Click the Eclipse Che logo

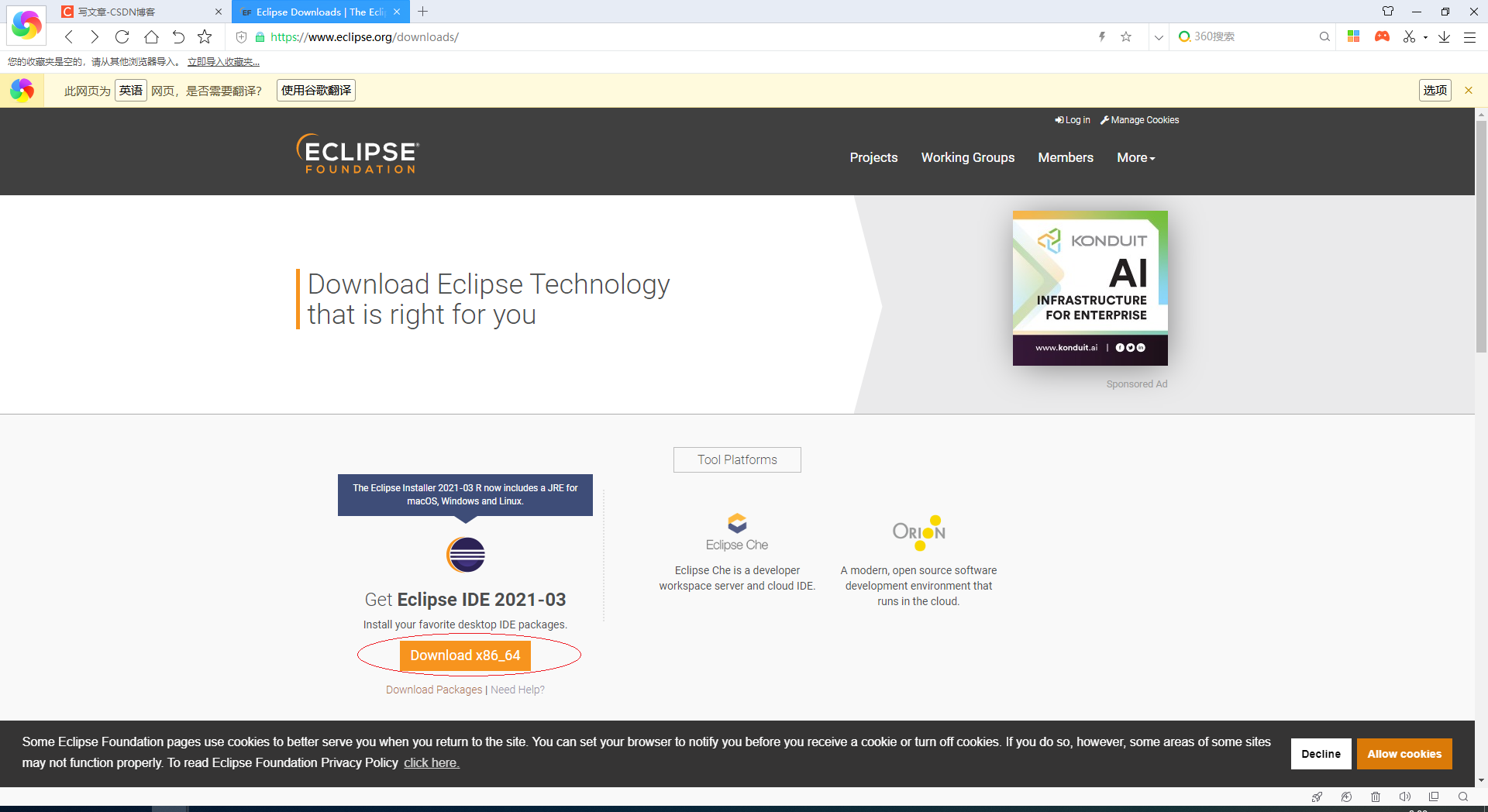737,532
